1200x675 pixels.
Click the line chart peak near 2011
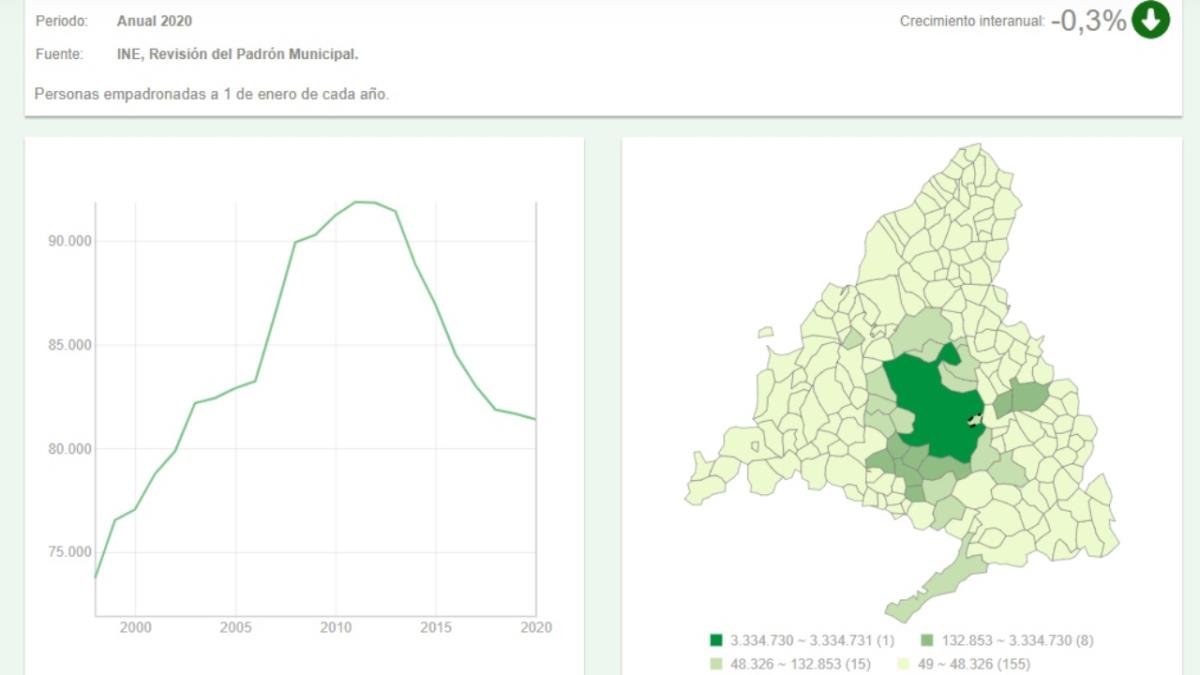(x=357, y=202)
